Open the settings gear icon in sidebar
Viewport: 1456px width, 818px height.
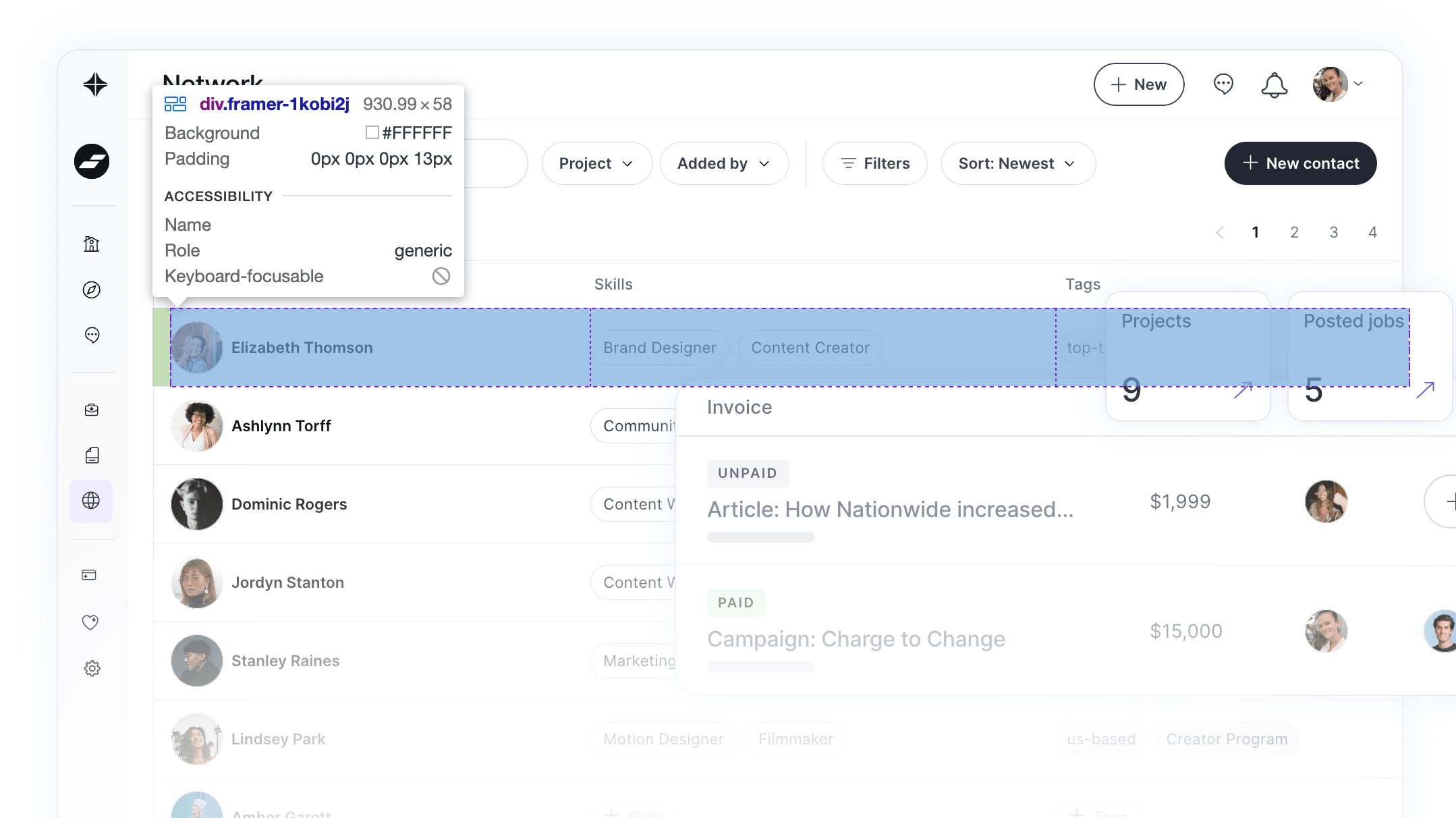[92, 668]
